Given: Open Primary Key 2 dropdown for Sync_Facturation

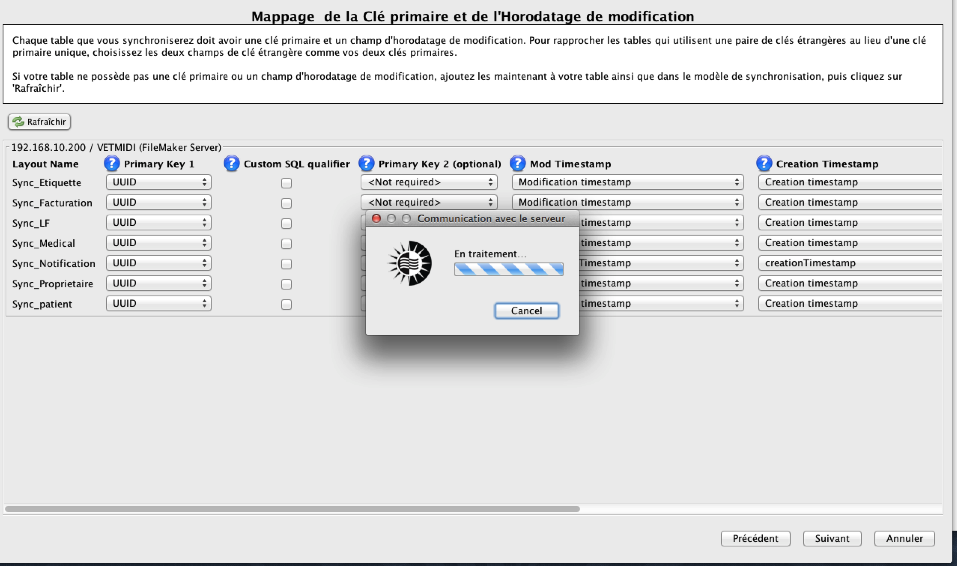Looking at the screenshot, I should tap(429, 203).
